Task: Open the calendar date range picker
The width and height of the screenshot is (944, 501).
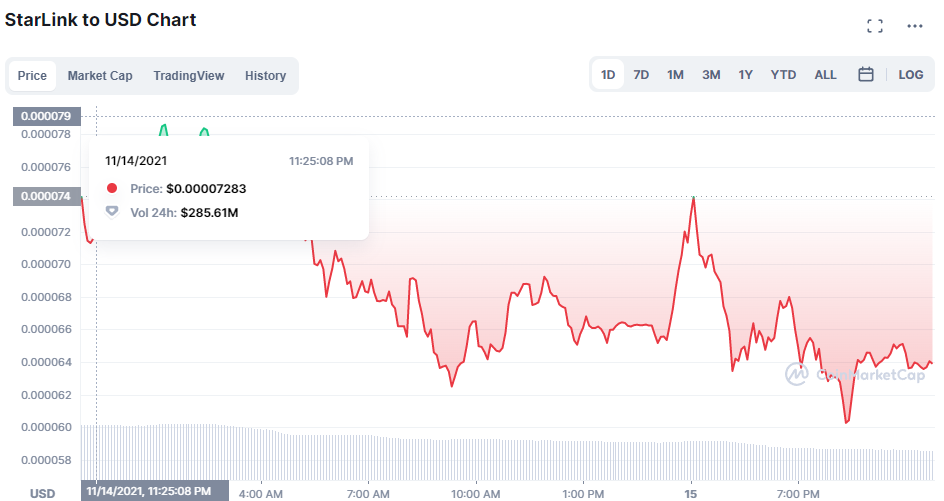Action: pyautogui.click(x=866, y=75)
